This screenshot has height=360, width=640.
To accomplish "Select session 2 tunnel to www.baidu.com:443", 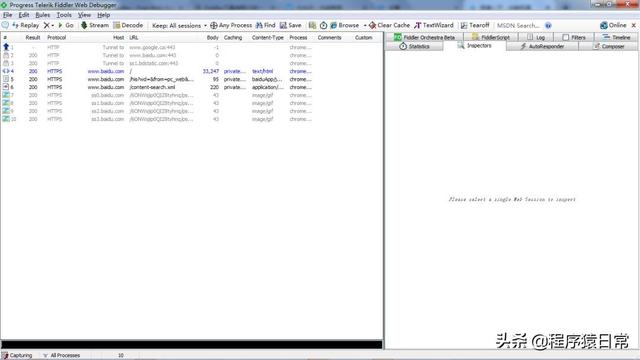I will [191, 55].
